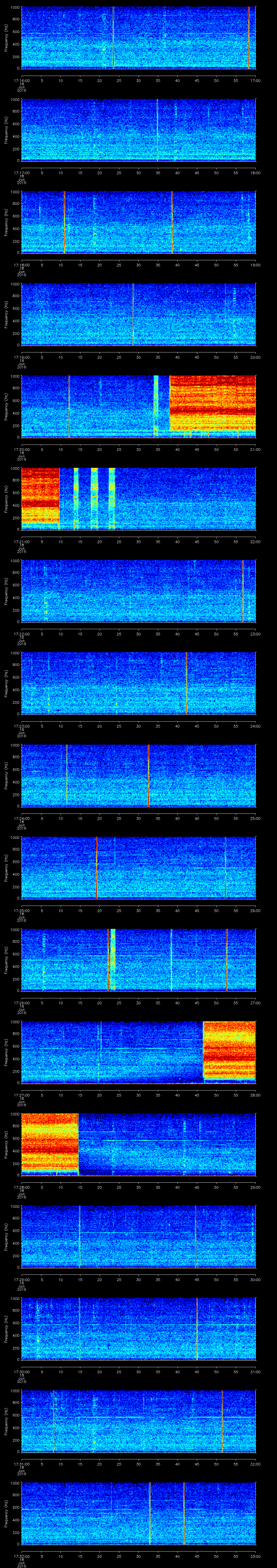Viewport: 277px width, 1568px height.
Task: Click the spectrogram panel starting at 17:30:00
Action: pyautogui.click(x=138, y=1329)
